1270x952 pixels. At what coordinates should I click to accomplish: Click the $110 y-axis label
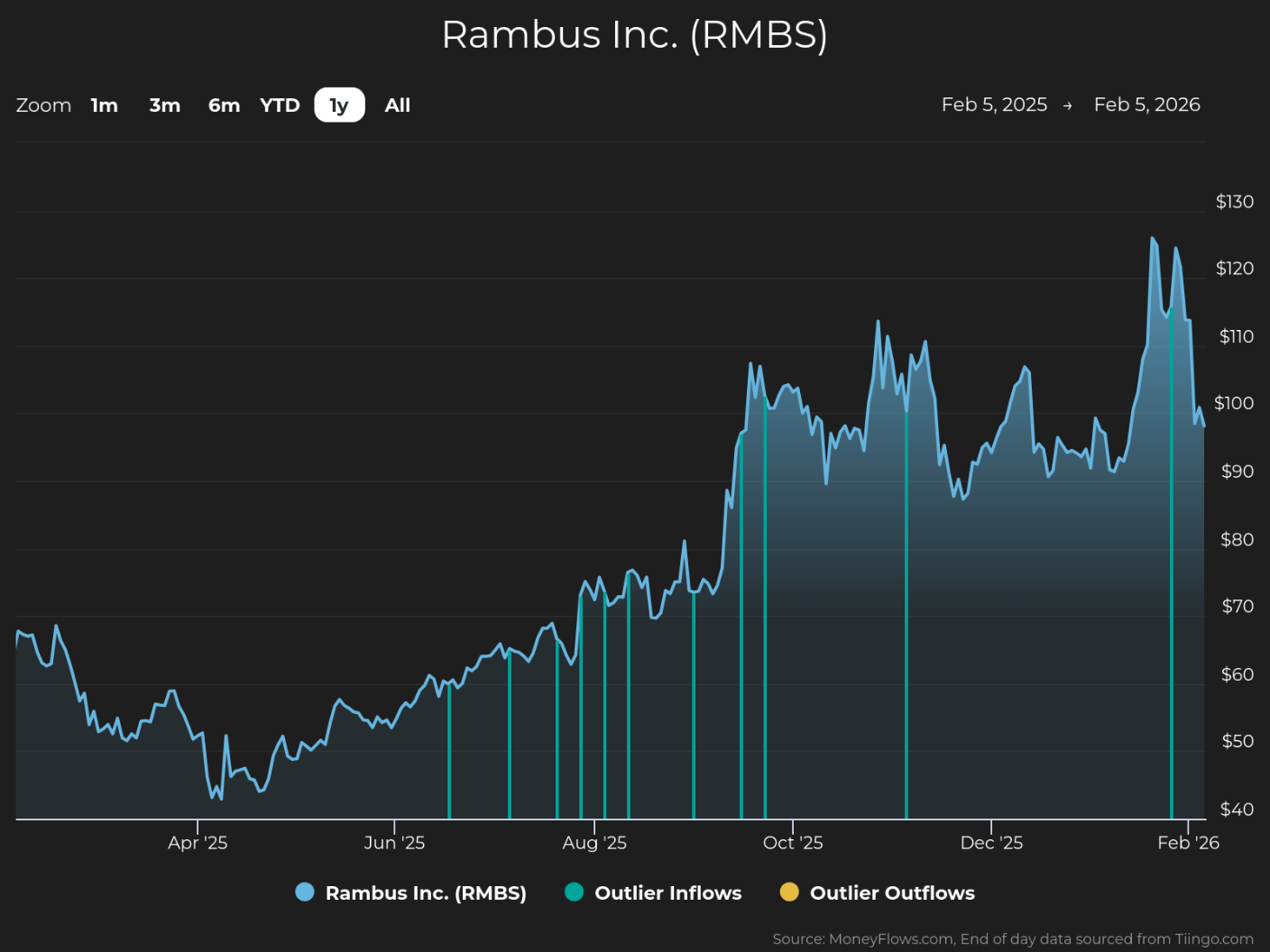click(1236, 337)
